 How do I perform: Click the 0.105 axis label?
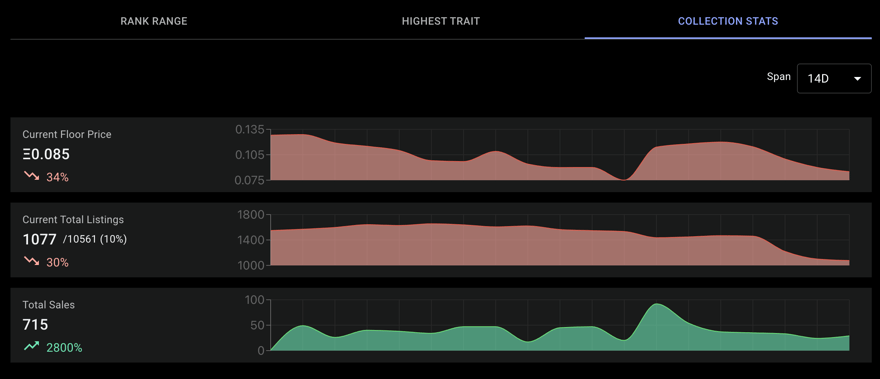point(249,155)
